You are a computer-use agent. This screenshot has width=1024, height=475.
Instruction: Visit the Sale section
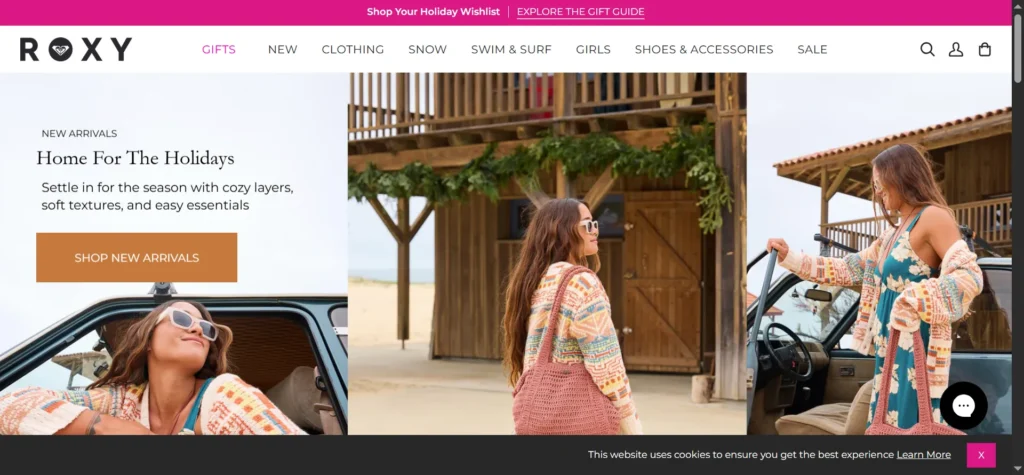812,49
